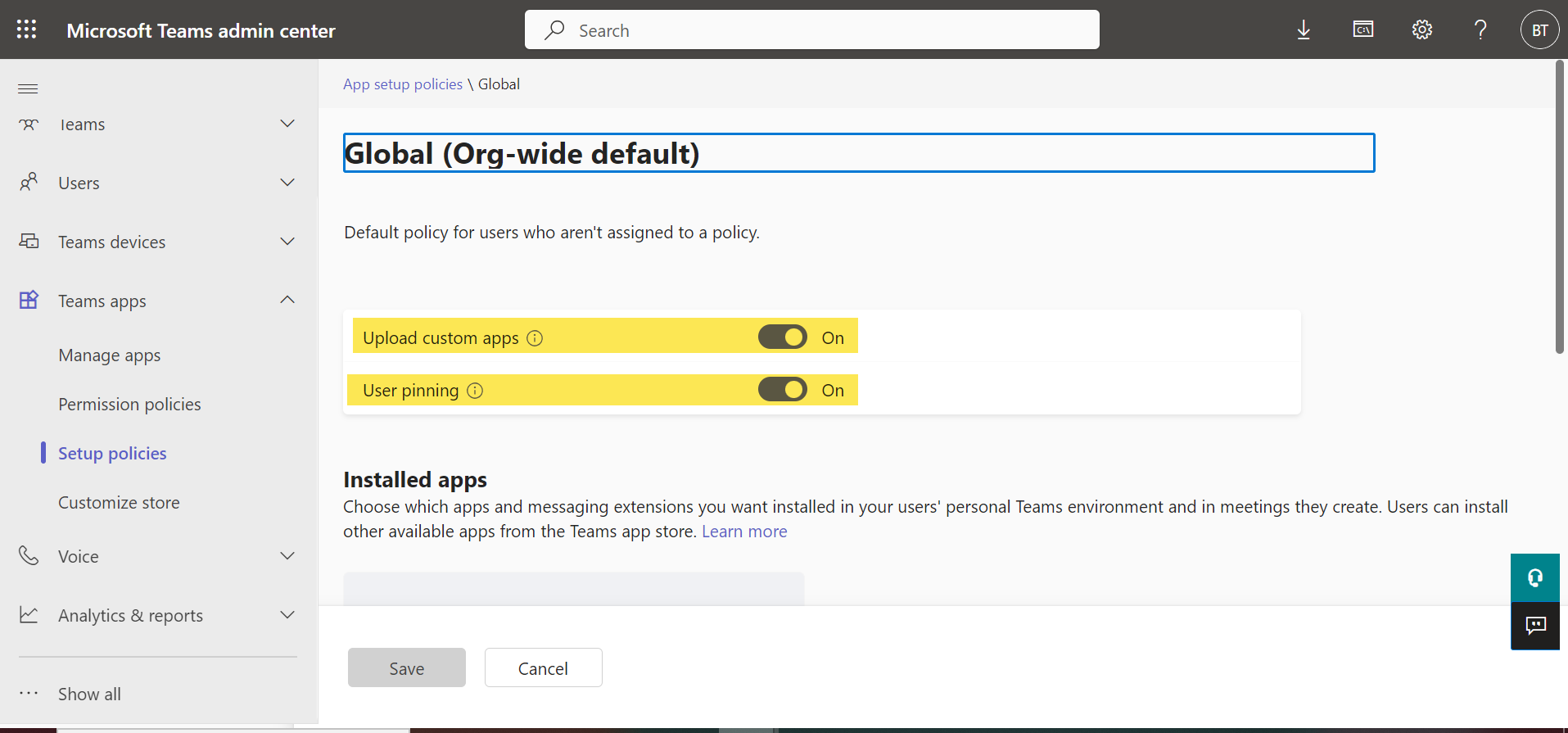Open Manage apps page
Screen dimensions: 1568x733
click(x=110, y=355)
